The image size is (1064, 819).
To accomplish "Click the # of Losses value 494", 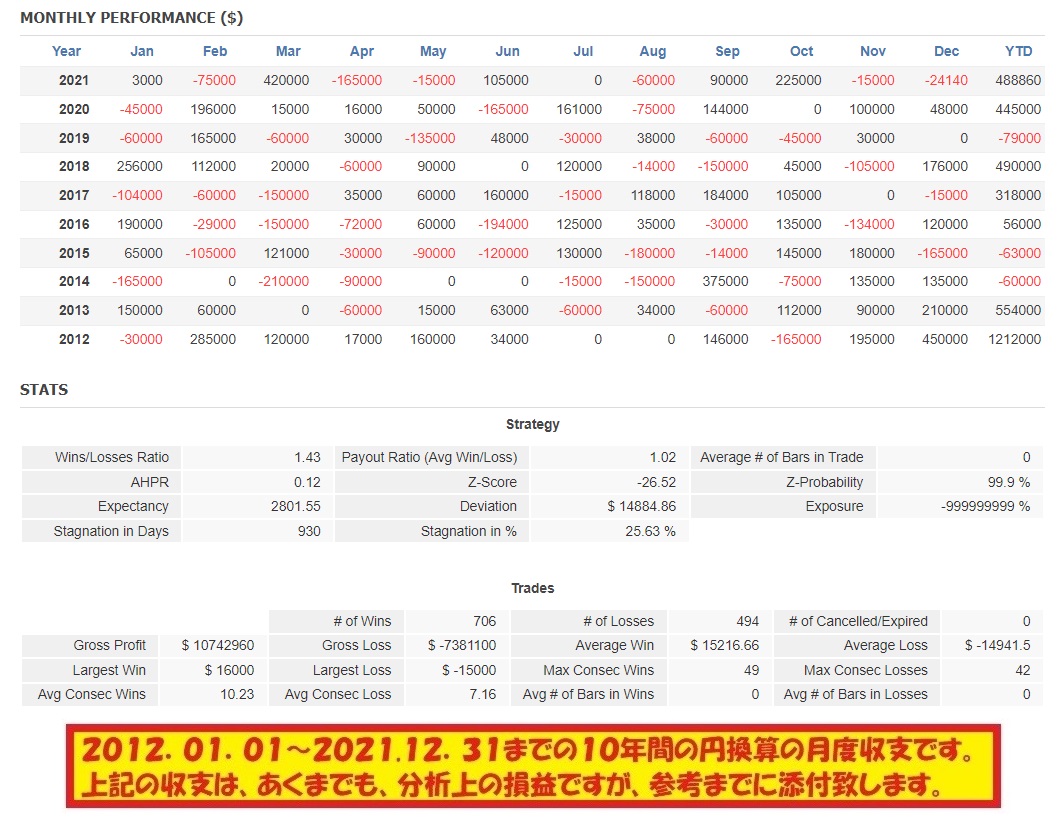I will click(748, 622).
